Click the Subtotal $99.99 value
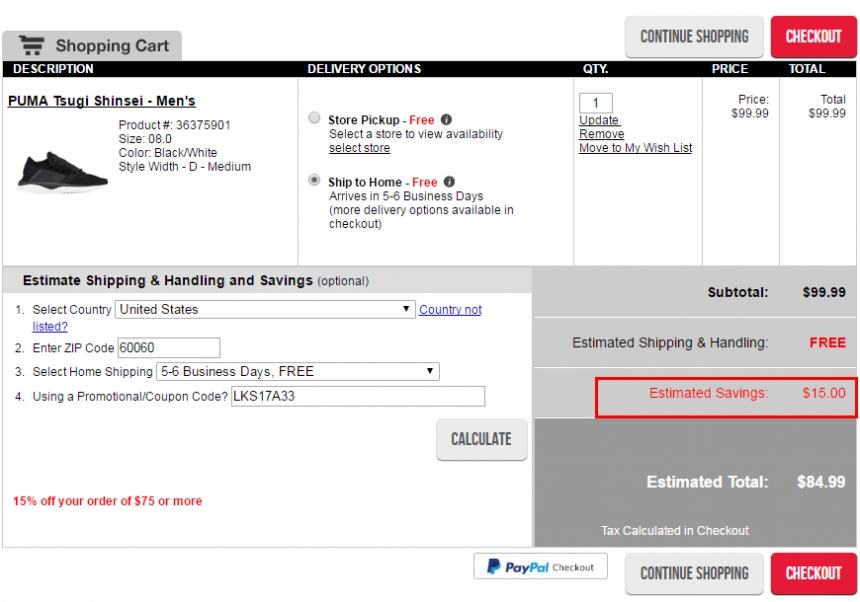 click(x=824, y=292)
